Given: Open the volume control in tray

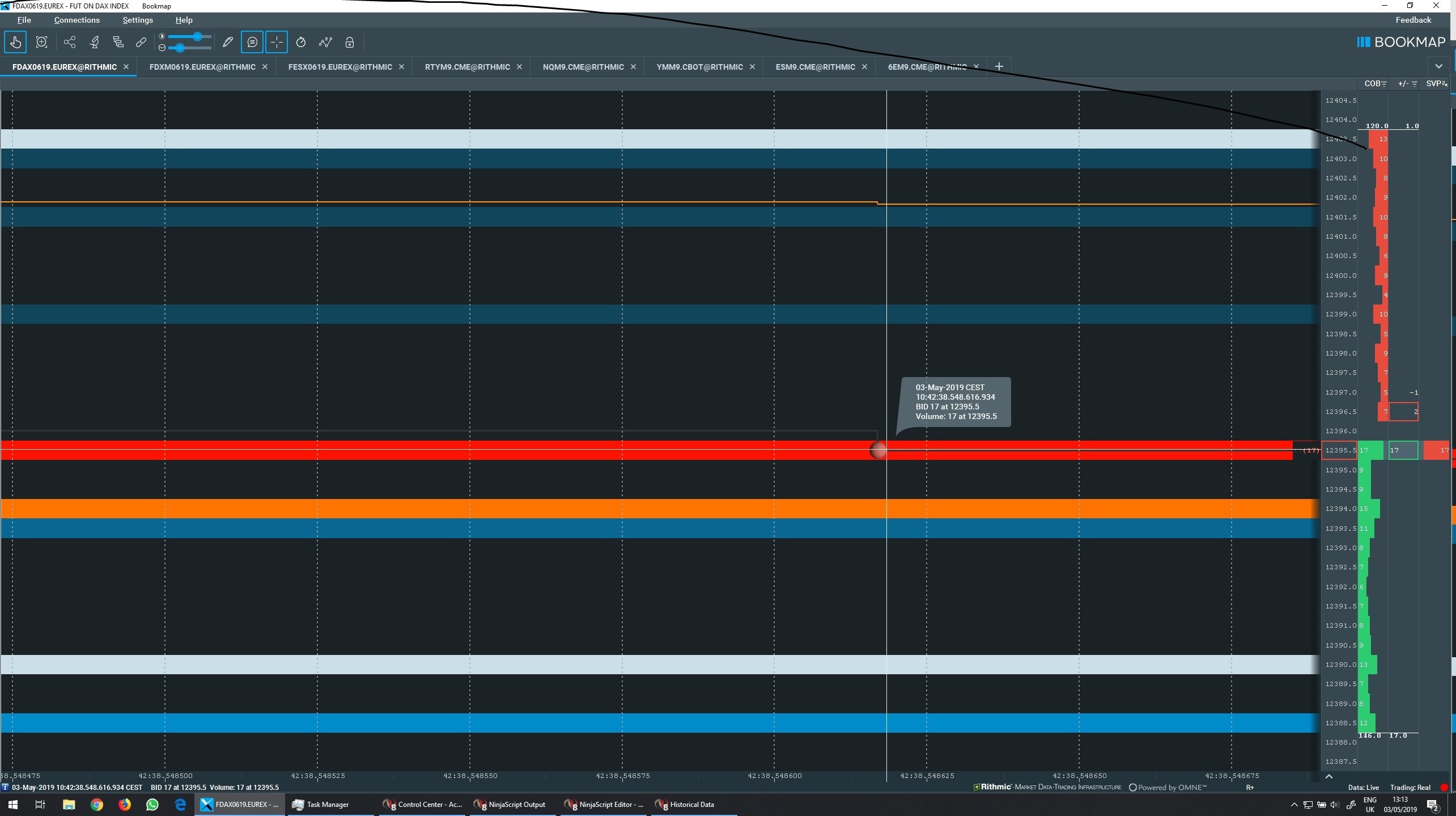Looking at the screenshot, I should [1334, 805].
